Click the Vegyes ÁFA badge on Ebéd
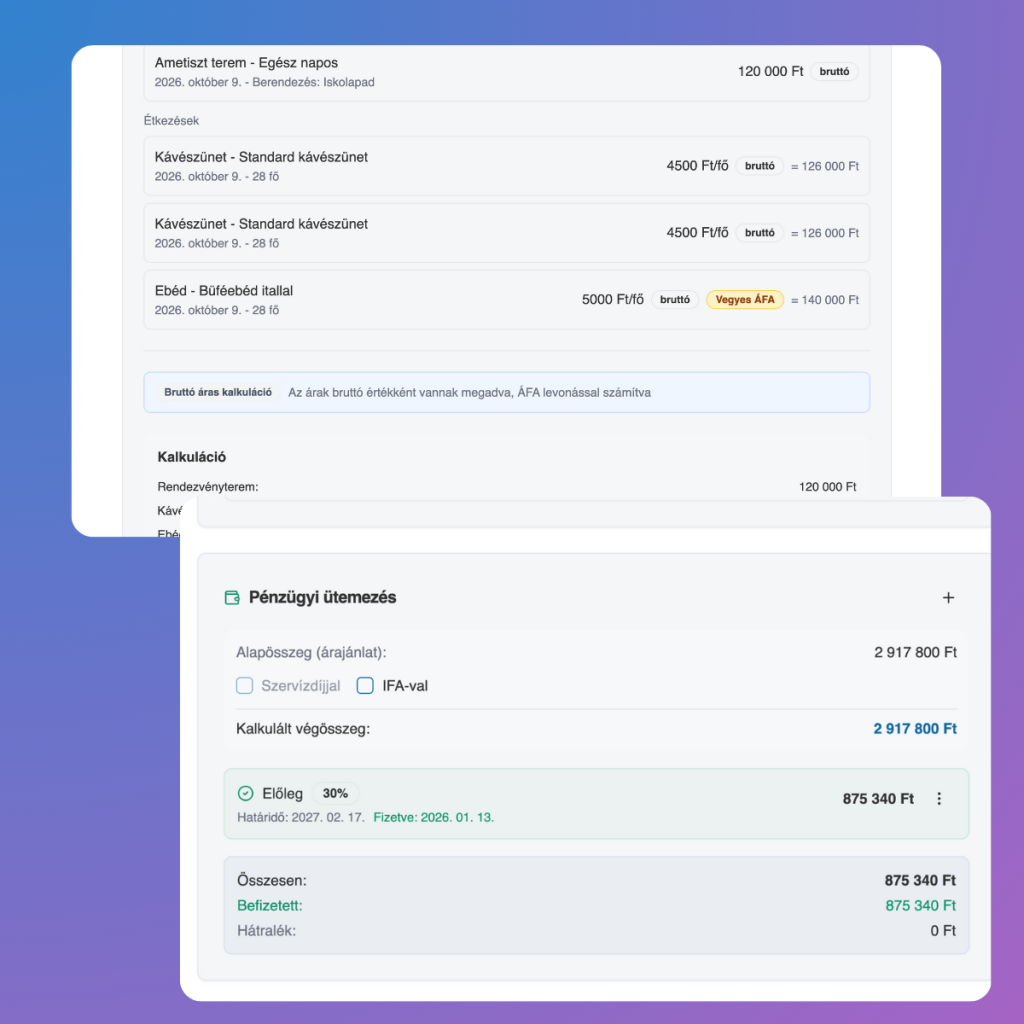 click(x=744, y=299)
